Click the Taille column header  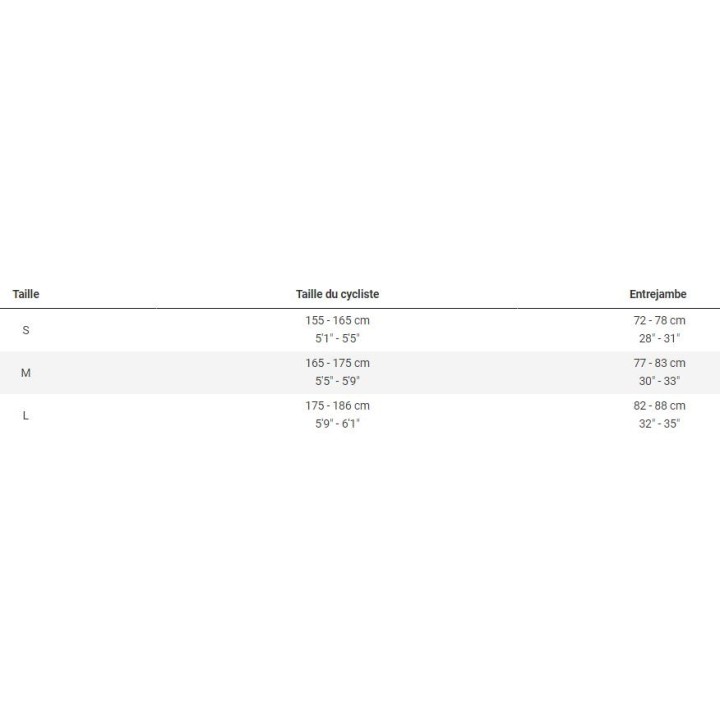click(x=26, y=294)
